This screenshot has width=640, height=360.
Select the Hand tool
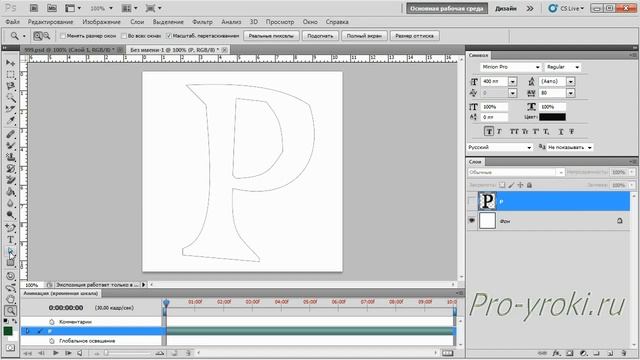[11, 299]
